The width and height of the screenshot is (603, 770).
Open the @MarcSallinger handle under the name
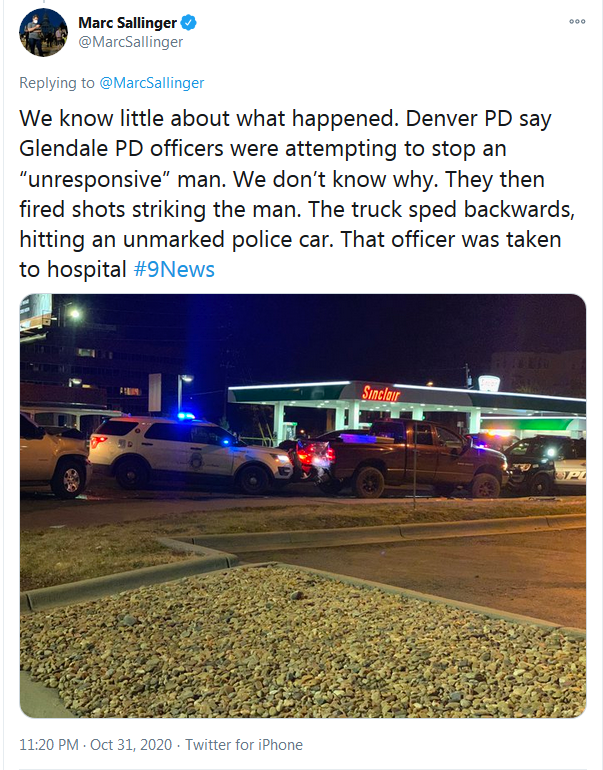[131, 42]
